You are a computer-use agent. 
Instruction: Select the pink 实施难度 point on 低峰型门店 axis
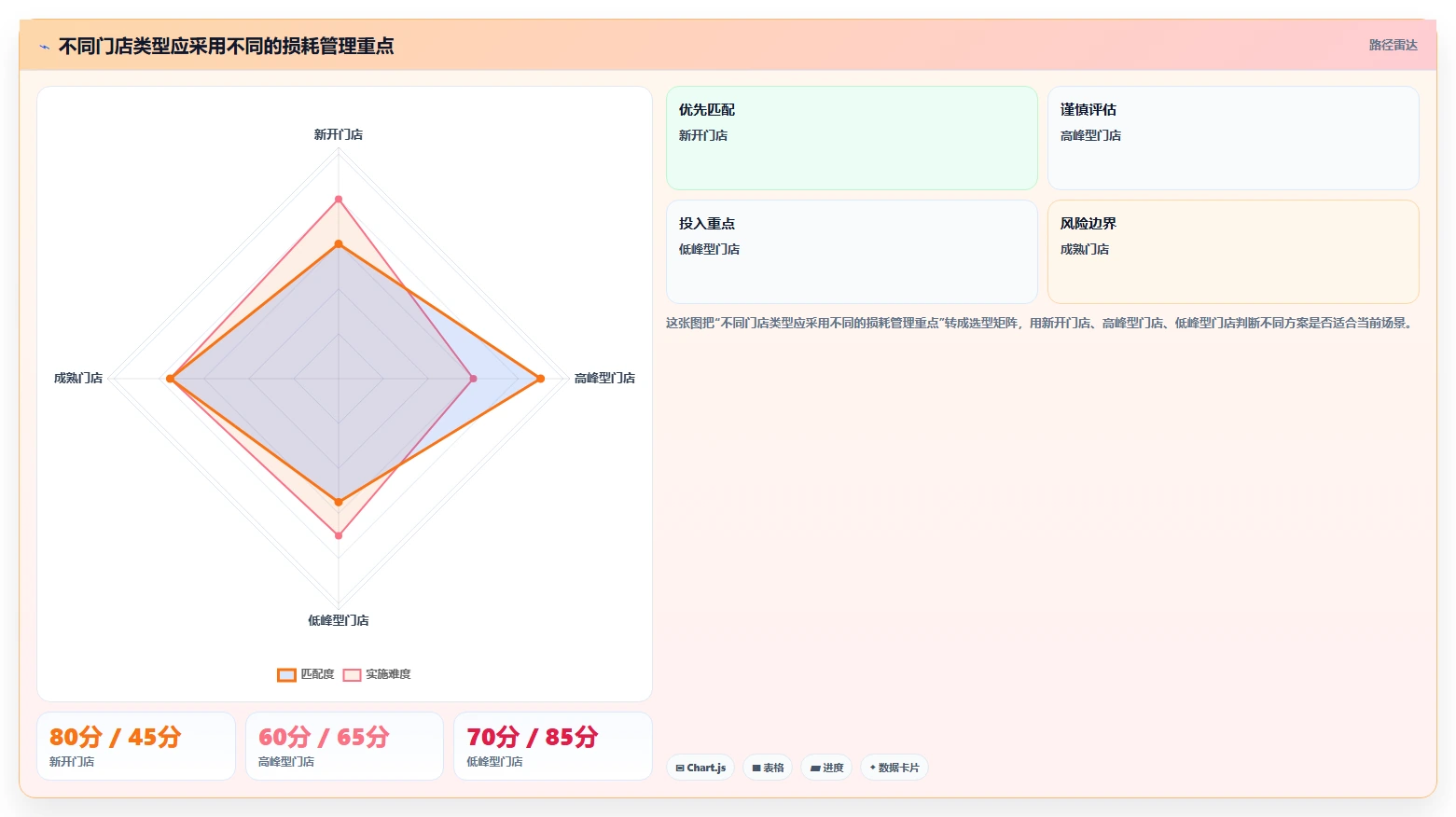pyautogui.click(x=339, y=535)
